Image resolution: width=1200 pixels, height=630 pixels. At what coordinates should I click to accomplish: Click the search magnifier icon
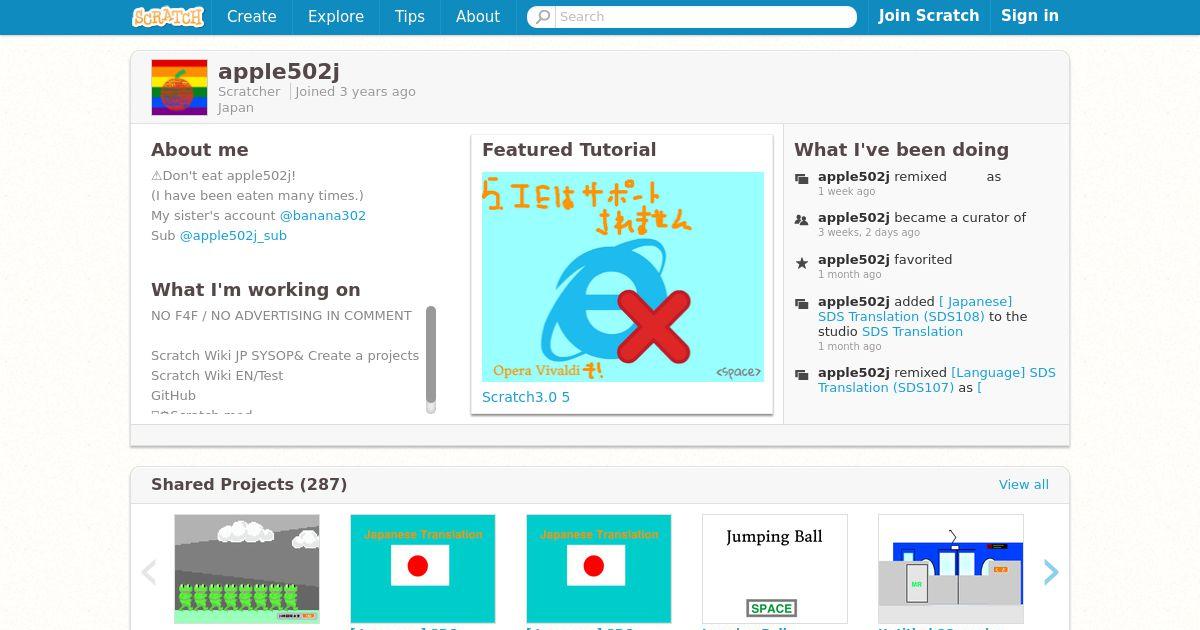coord(543,16)
